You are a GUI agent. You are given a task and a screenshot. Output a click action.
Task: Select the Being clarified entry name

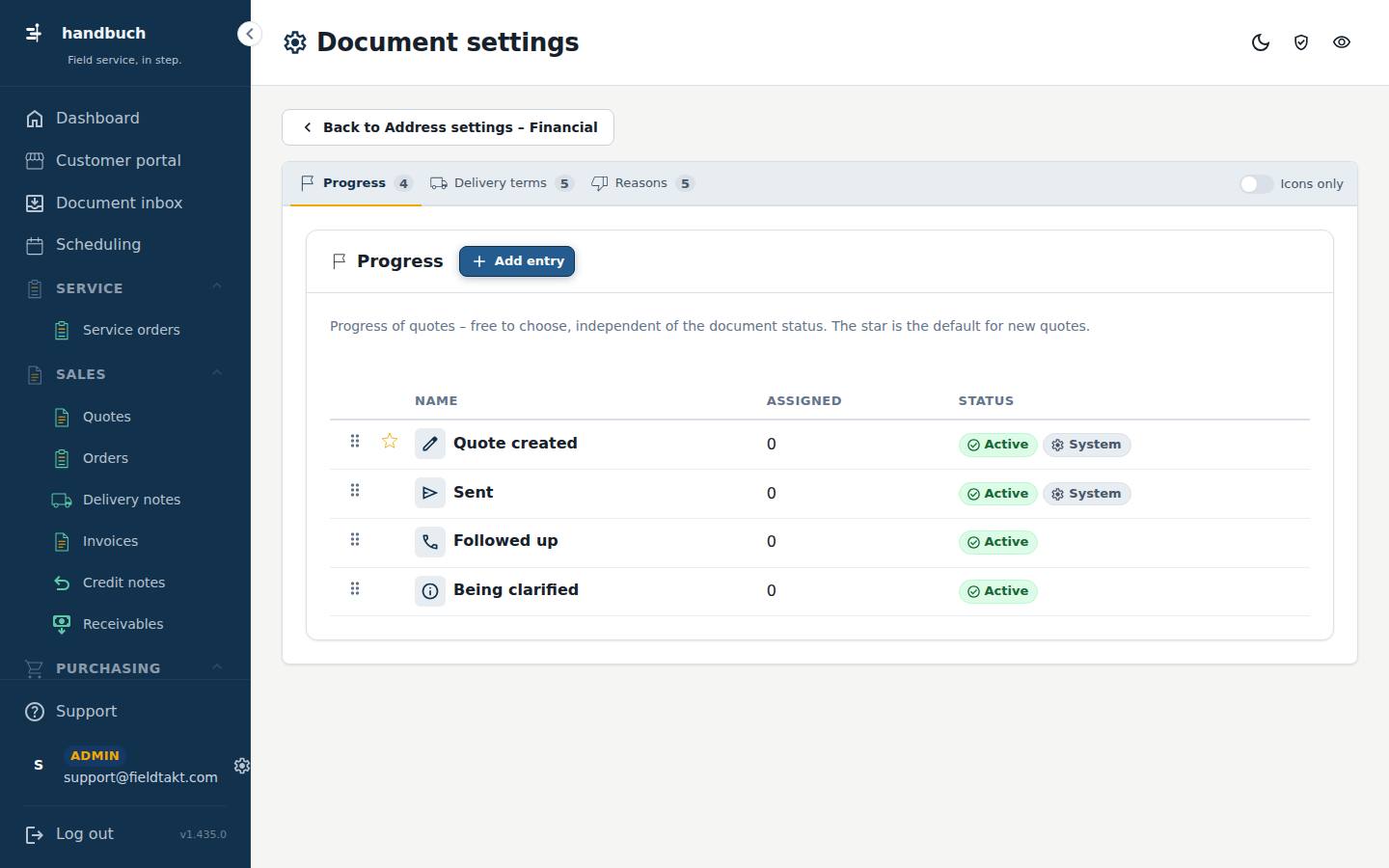pos(516,590)
